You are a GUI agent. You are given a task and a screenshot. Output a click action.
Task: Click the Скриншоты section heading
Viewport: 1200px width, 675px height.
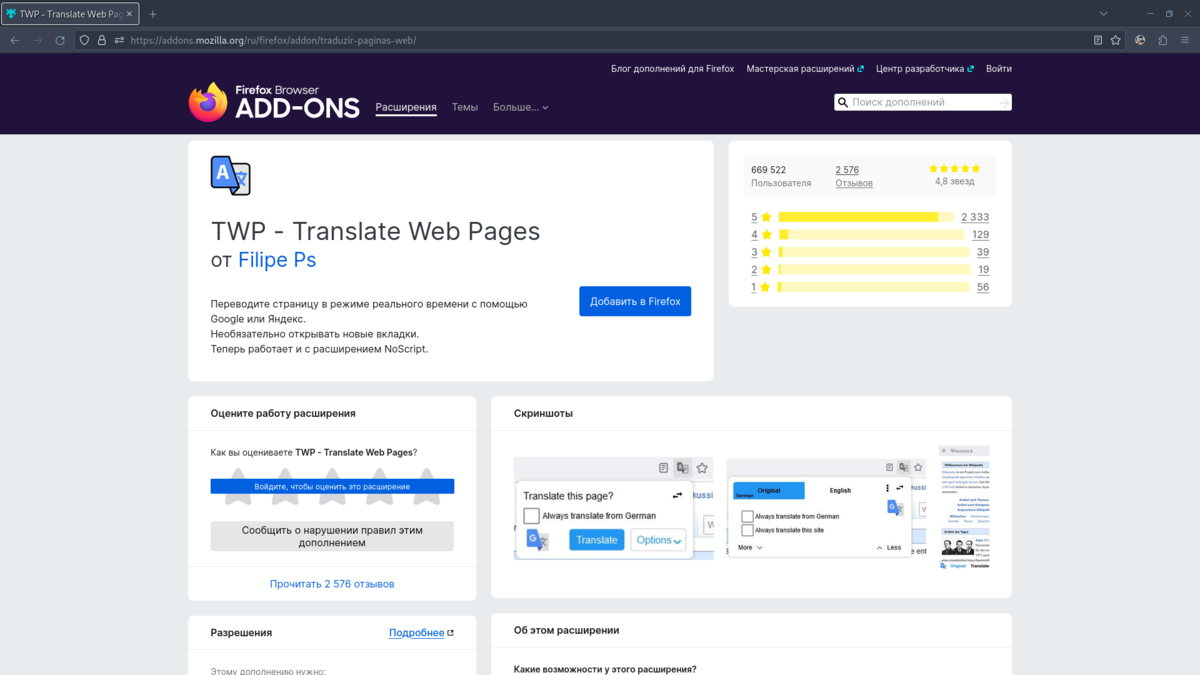(543, 413)
